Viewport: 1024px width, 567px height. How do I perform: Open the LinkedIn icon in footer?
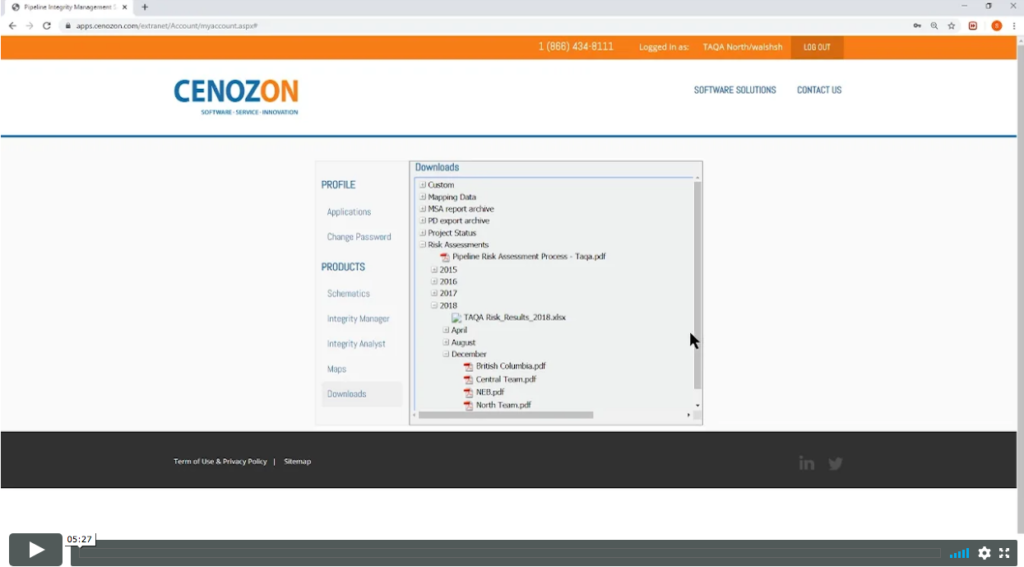coord(807,463)
